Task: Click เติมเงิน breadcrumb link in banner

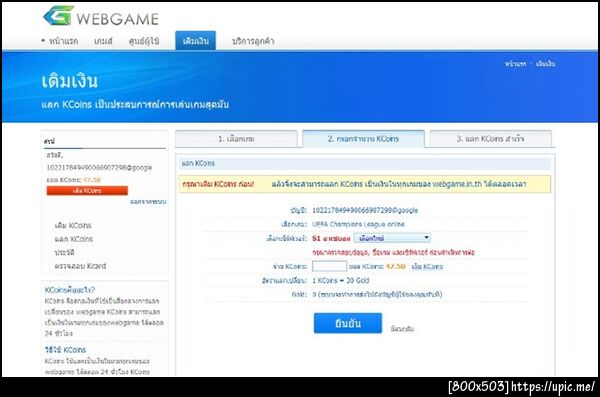Action: [x=545, y=64]
